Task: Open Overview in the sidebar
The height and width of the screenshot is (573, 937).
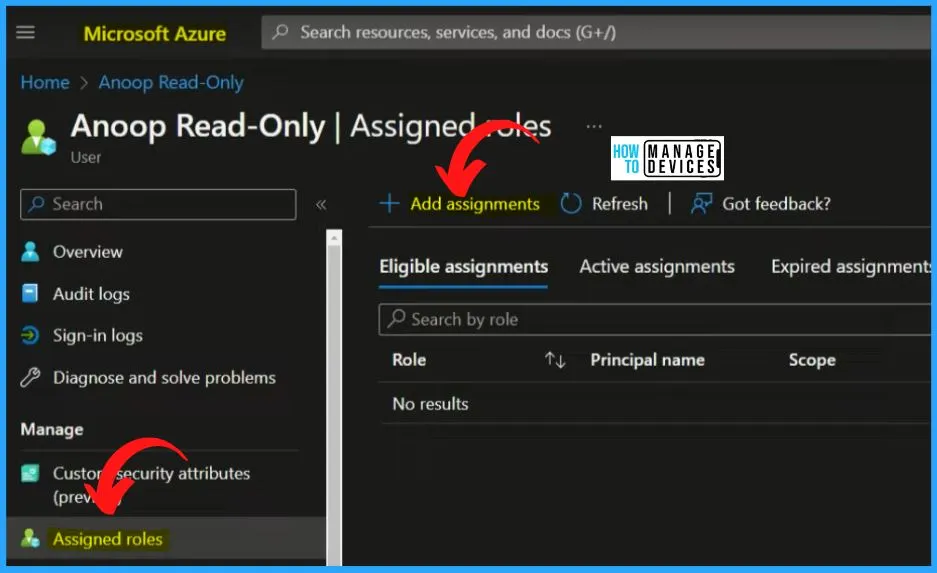Action: point(87,252)
